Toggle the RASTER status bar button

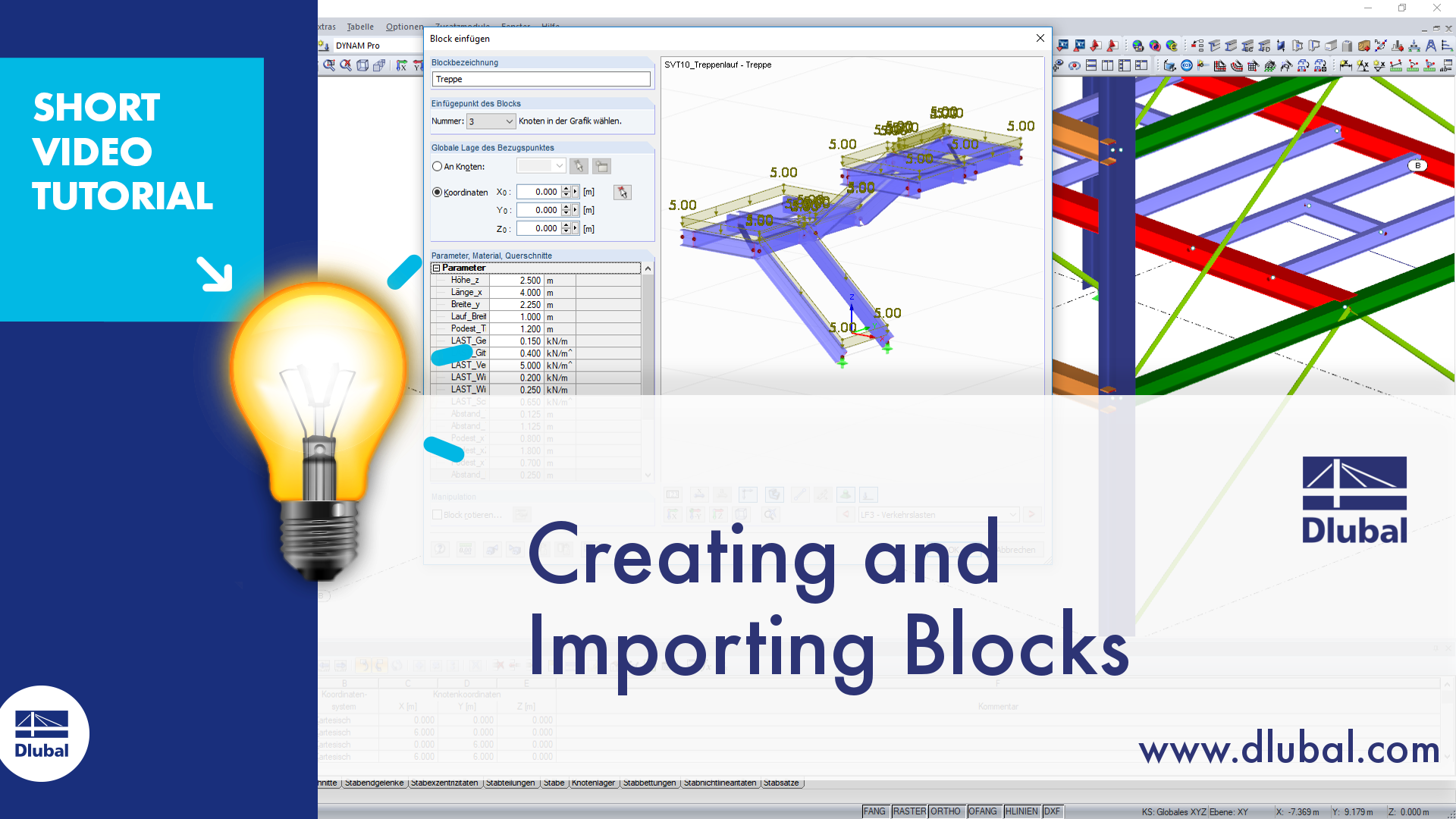(x=908, y=811)
